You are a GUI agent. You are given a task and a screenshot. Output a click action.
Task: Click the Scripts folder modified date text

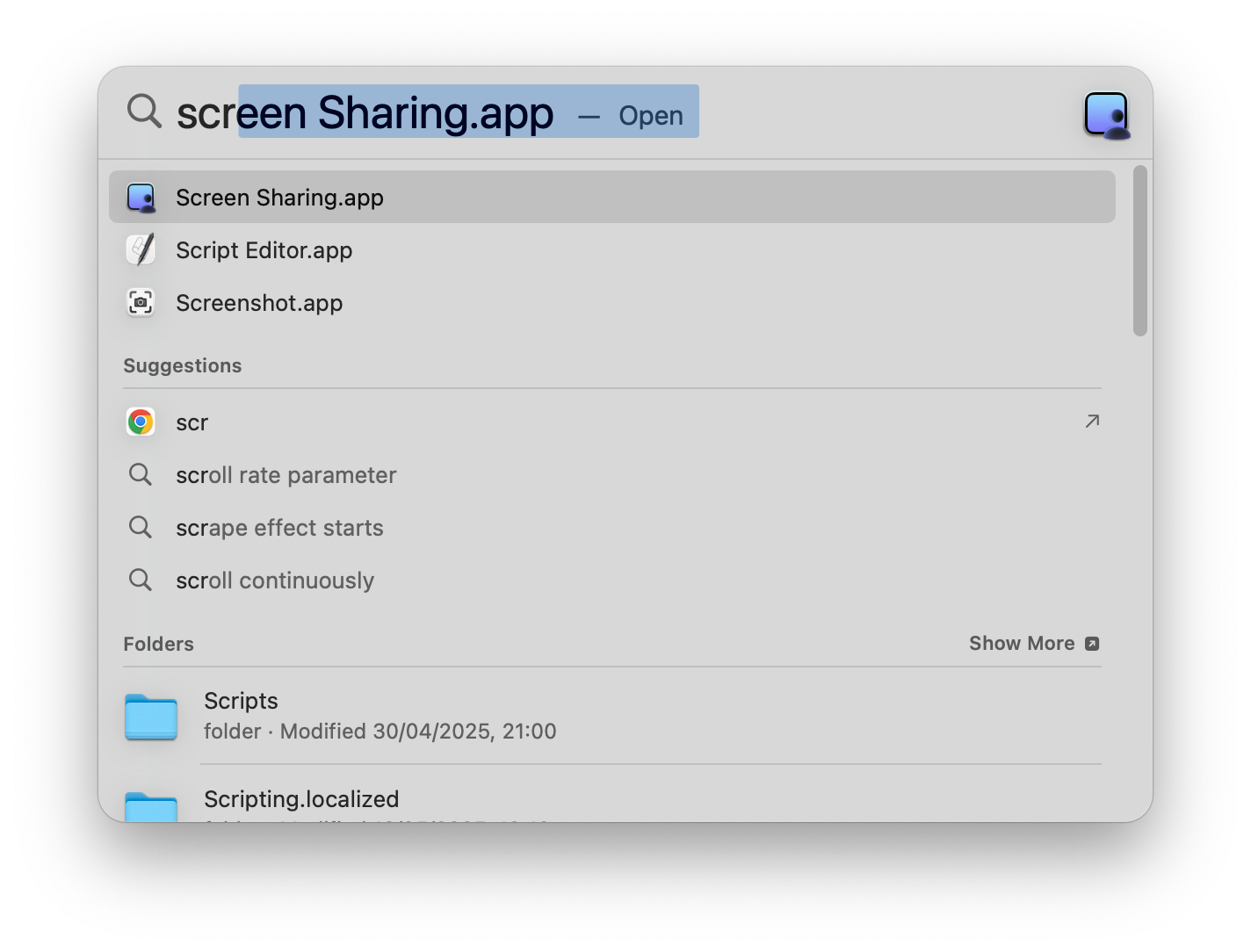pyautogui.click(x=418, y=732)
